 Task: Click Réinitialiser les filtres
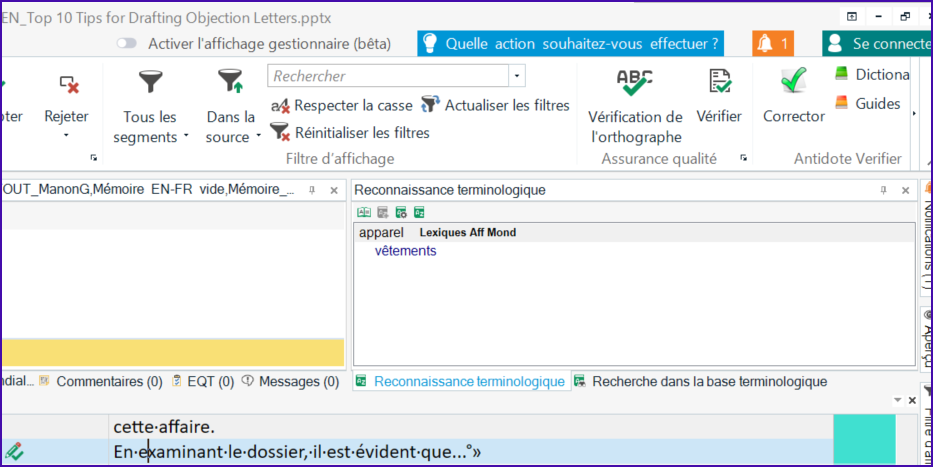coord(350,133)
